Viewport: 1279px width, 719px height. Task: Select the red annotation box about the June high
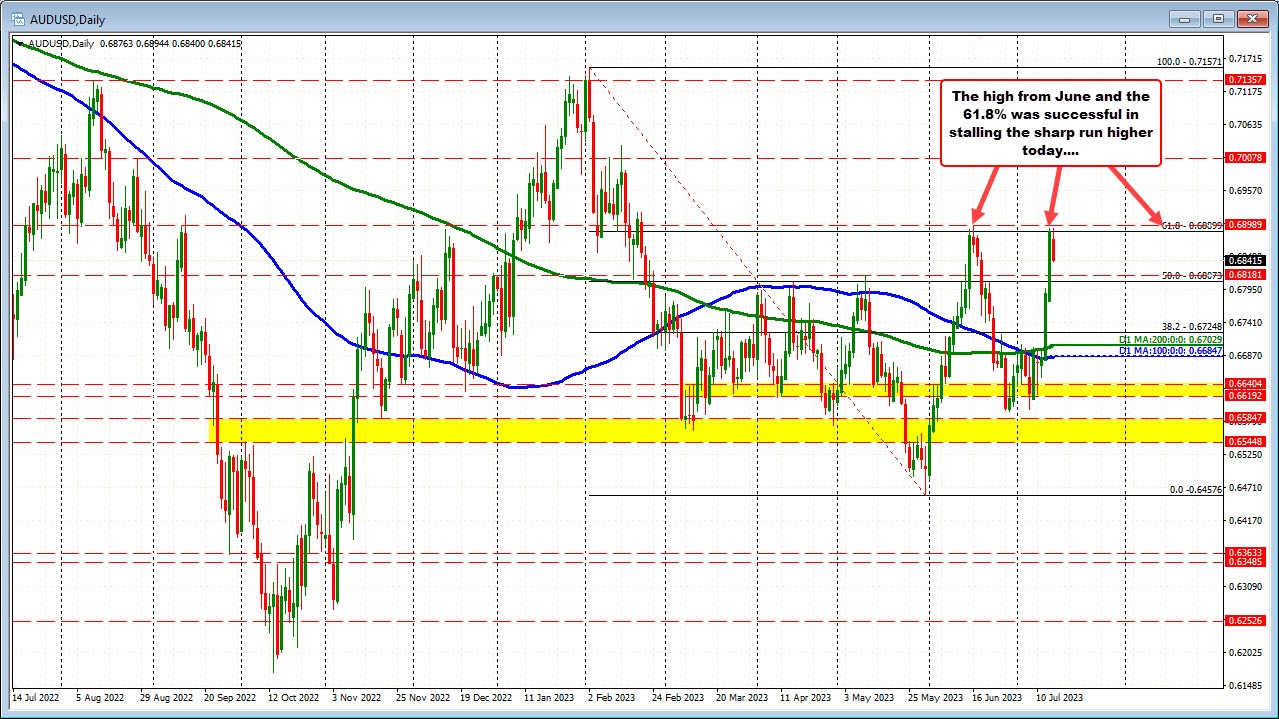pyautogui.click(x=1051, y=123)
